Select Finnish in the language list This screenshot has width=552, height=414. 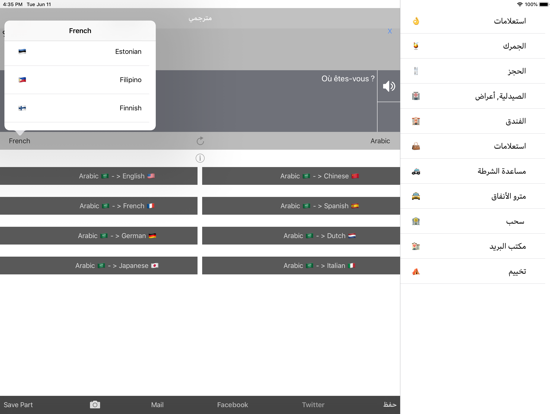click(x=80, y=108)
